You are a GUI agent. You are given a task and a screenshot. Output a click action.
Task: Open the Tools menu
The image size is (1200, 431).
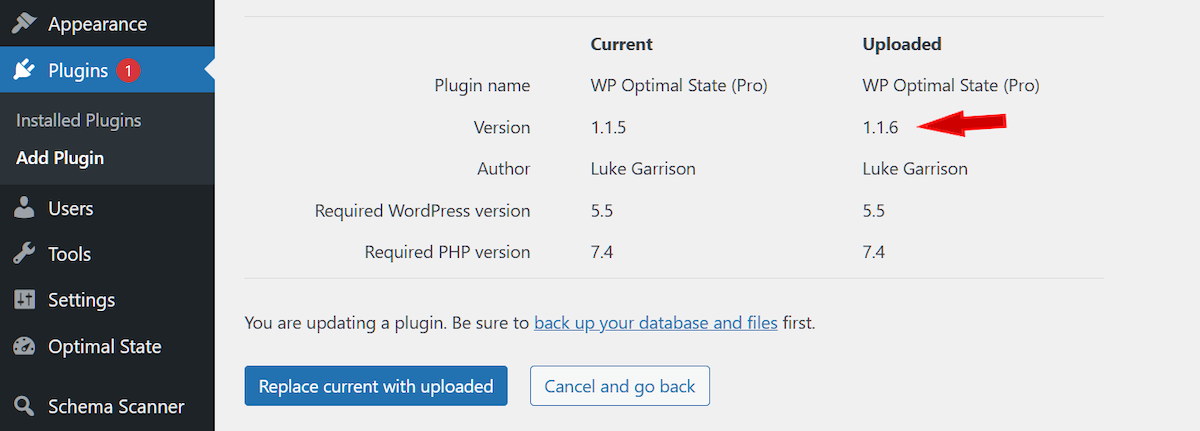point(69,254)
